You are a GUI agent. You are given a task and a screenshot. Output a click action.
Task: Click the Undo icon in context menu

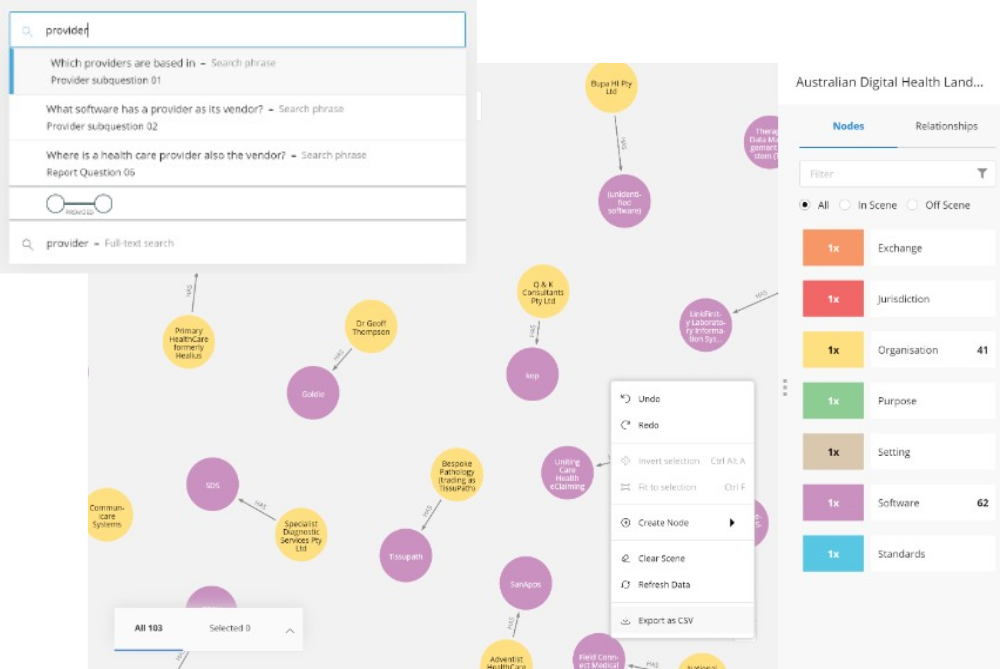click(x=625, y=399)
